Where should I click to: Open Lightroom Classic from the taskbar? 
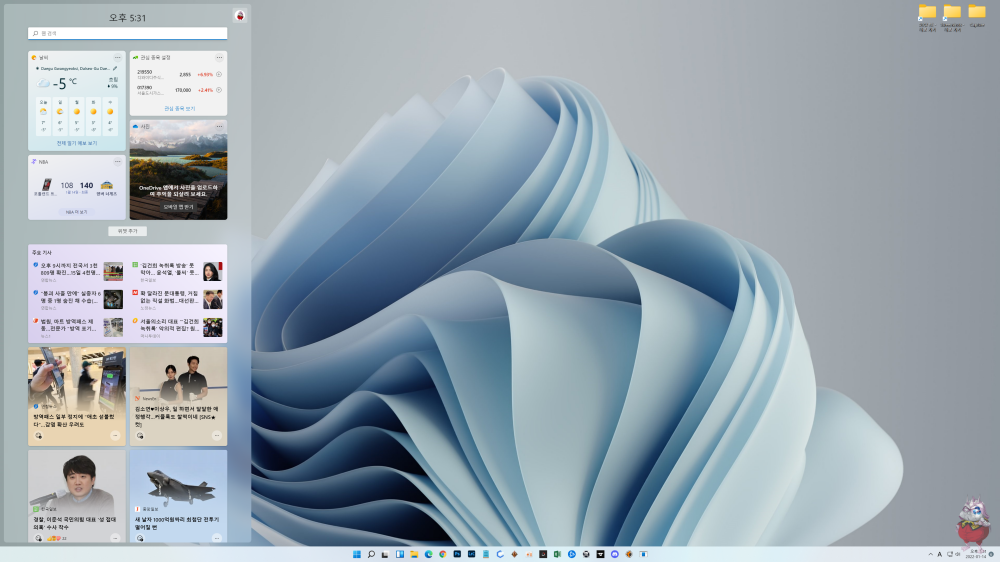click(x=471, y=554)
